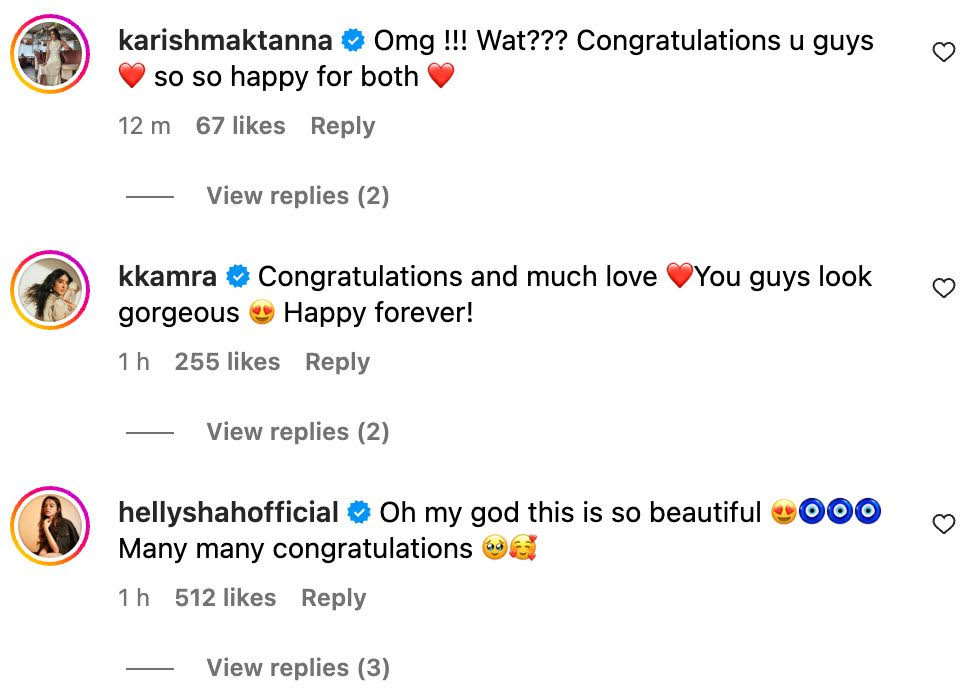Viewport: 976px width, 690px height.
Task: Reply to hellyshahofficial's comment
Action: [x=333, y=598]
